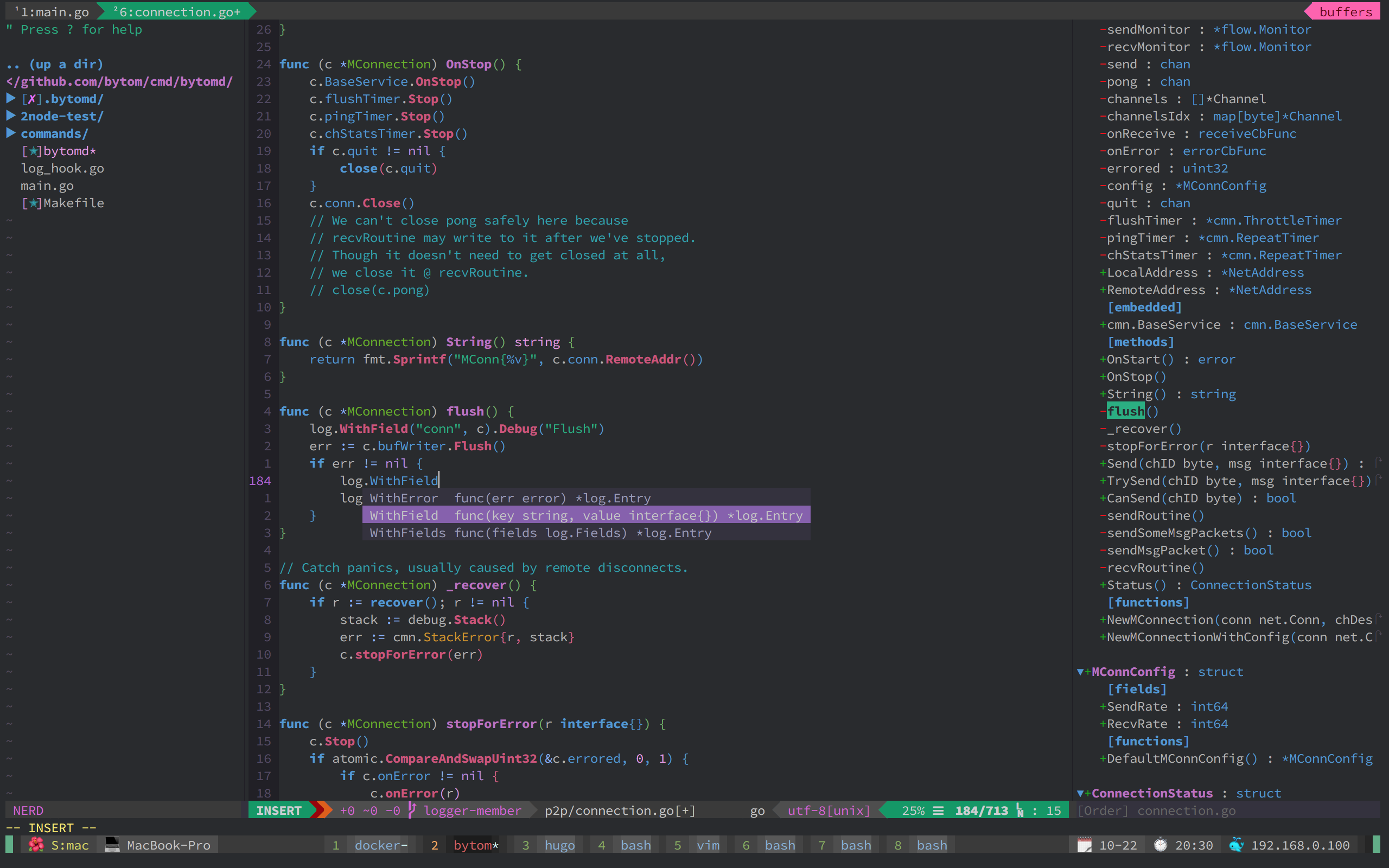Expand the 2node-test/ directory
The height and width of the screenshot is (868, 1389).
coord(10,116)
